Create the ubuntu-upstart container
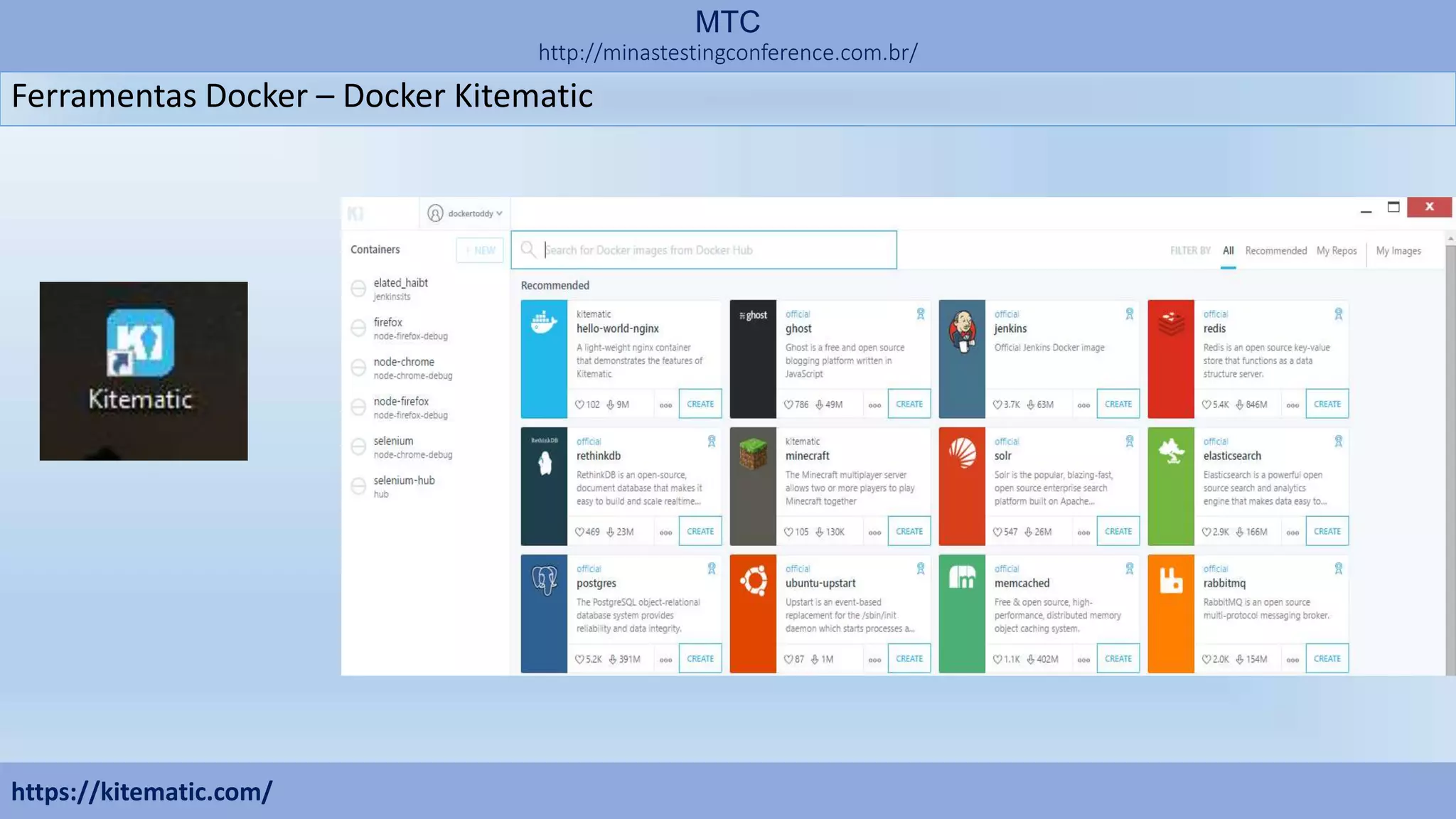The height and width of the screenshot is (819, 1456). pyautogui.click(x=909, y=658)
